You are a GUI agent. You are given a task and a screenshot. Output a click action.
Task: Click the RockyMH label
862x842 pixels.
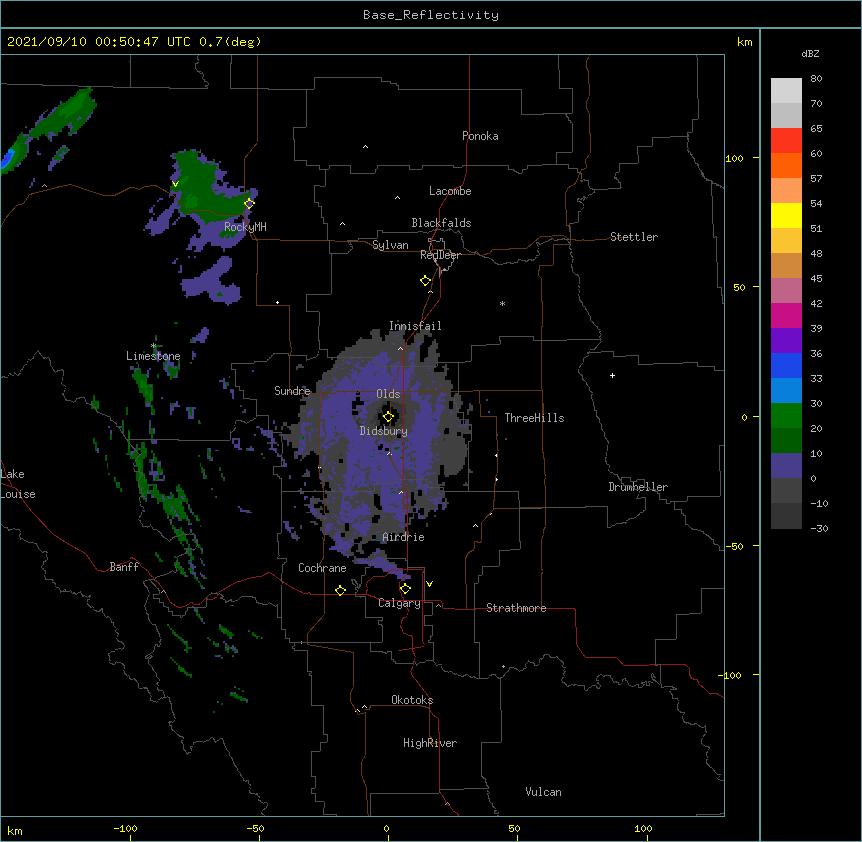[x=245, y=227]
